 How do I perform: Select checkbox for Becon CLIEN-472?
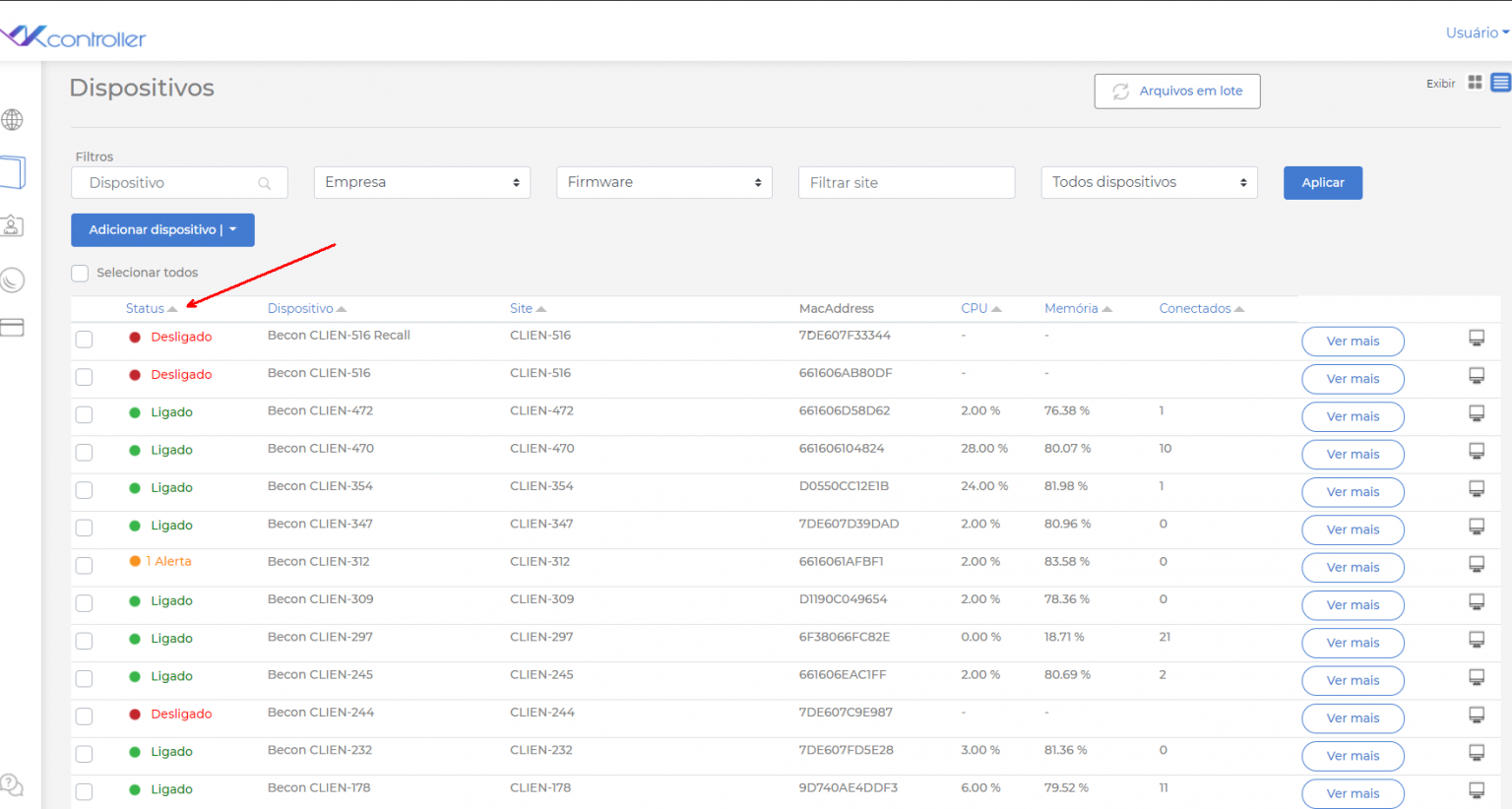[x=84, y=414]
